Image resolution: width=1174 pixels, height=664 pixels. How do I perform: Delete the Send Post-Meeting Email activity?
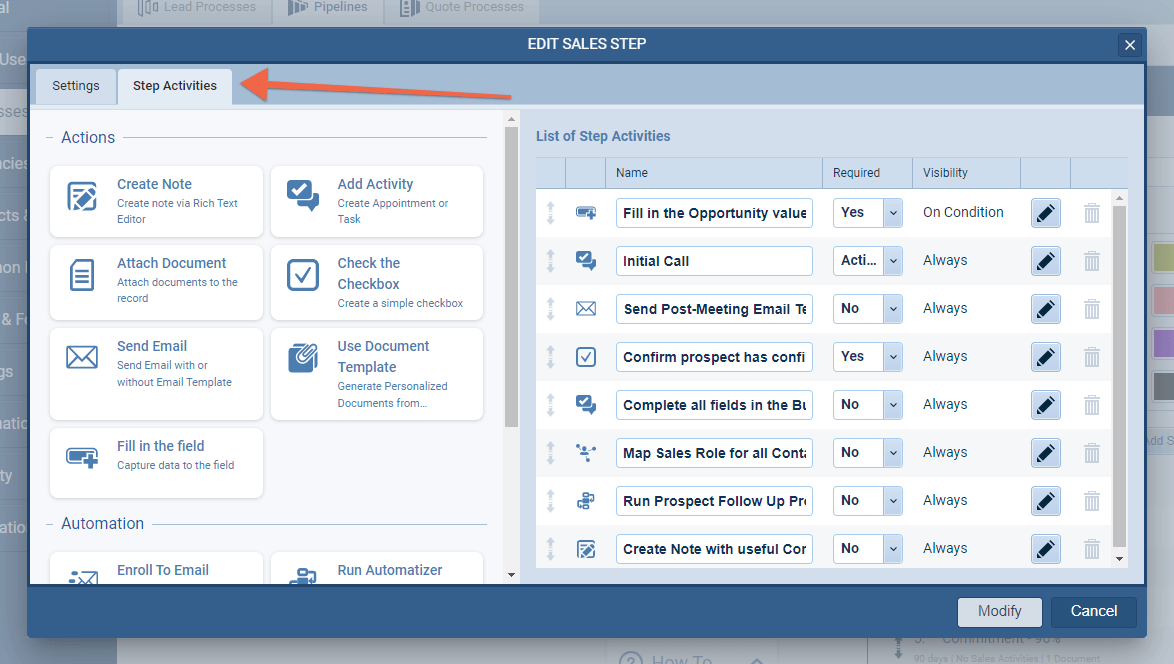[x=1092, y=309]
